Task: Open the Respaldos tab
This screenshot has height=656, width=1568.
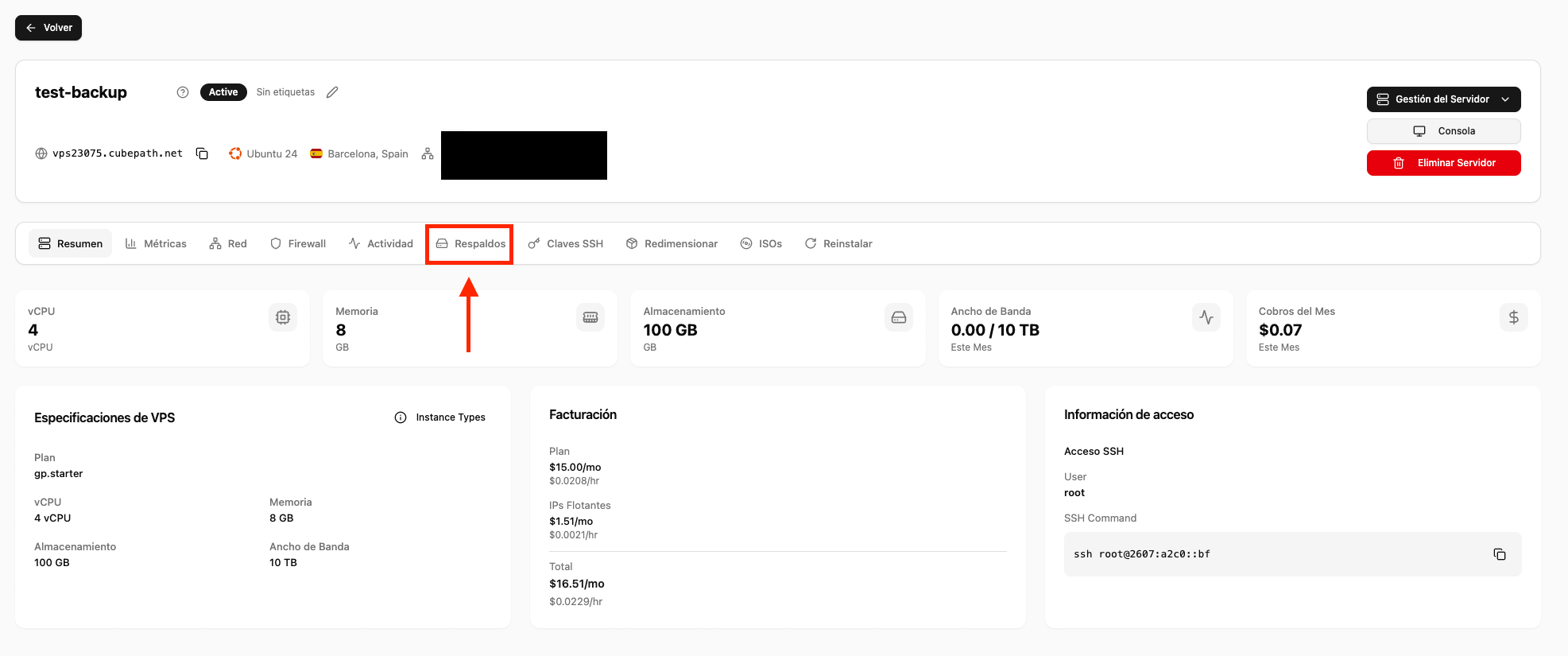Action: (470, 244)
